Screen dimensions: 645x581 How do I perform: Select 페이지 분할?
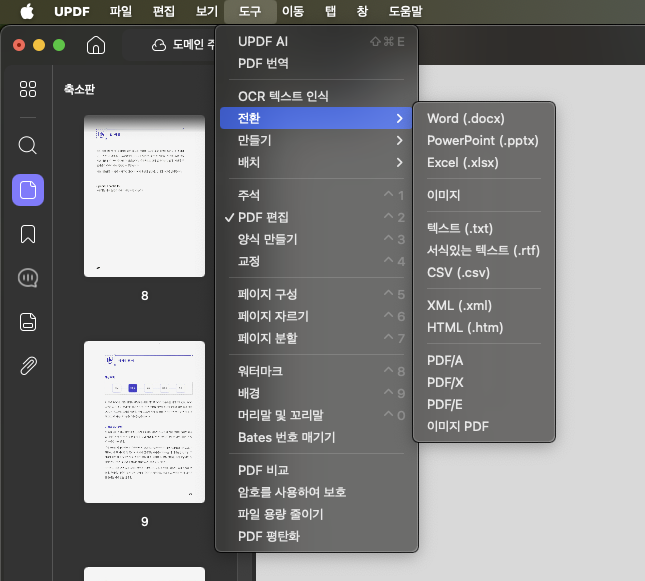pos(316,338)
